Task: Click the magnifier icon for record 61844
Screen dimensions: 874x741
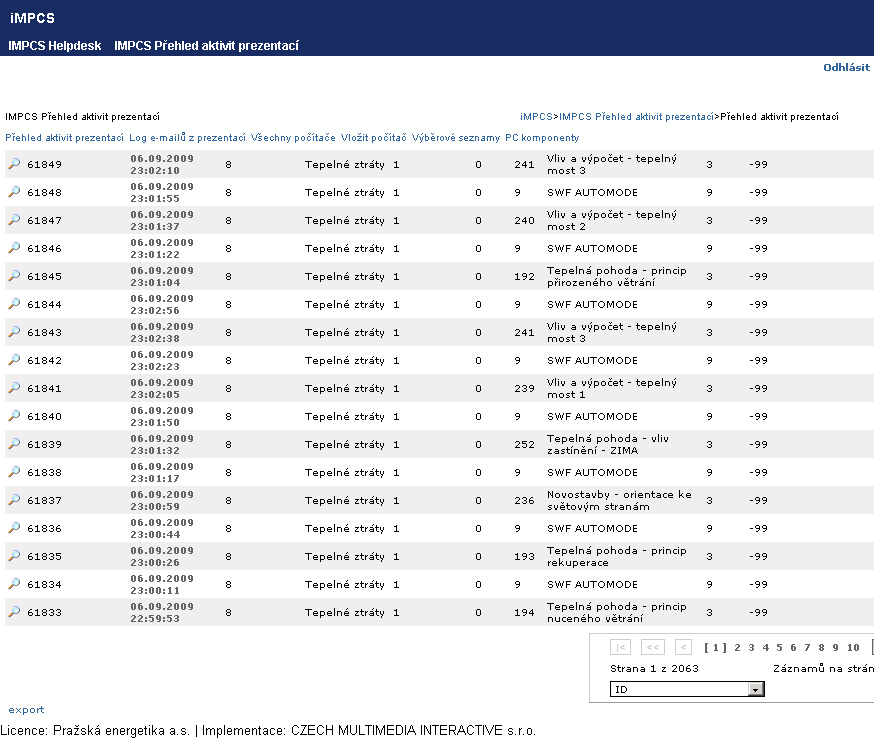Action: [x=14, y=304]
